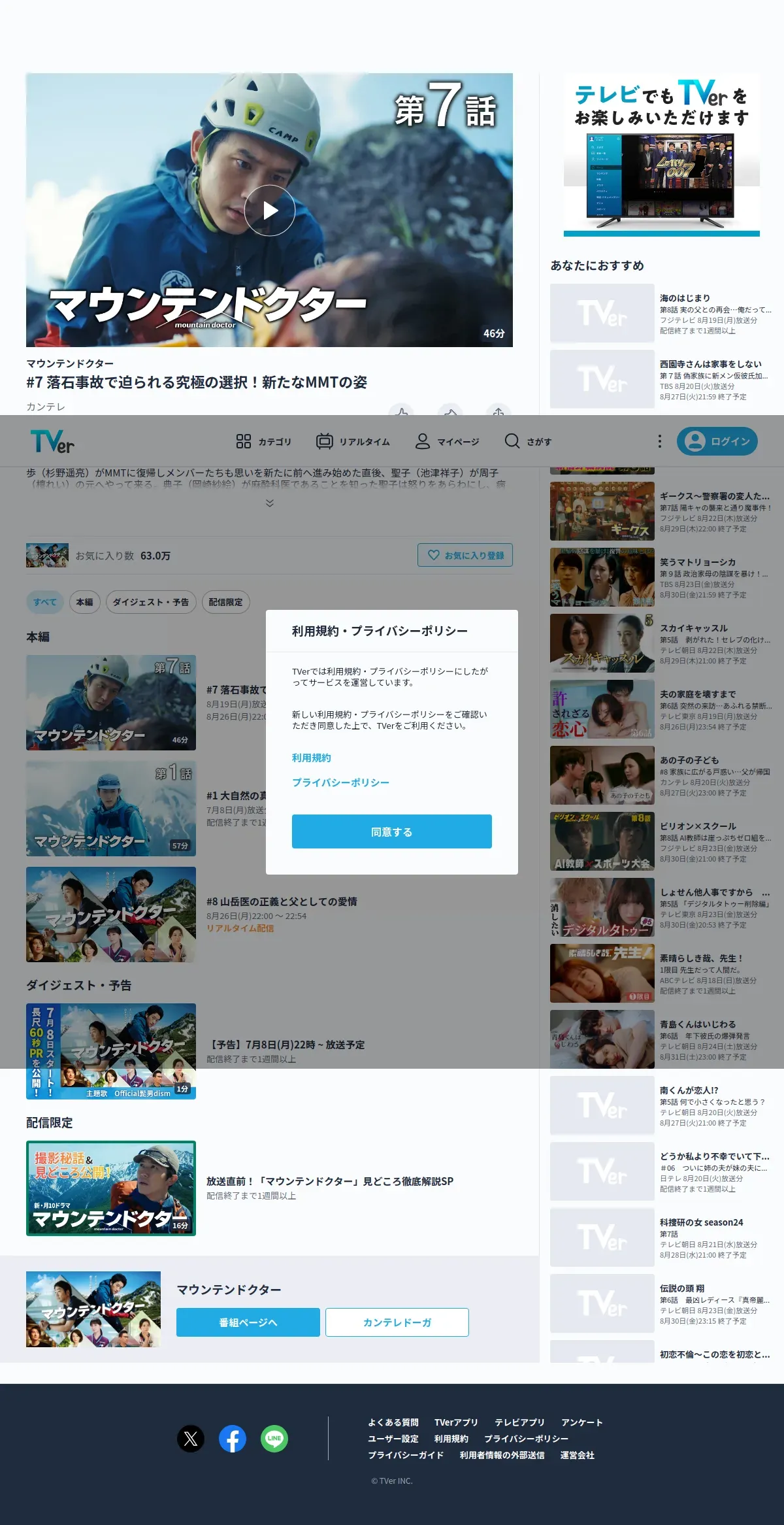784x1525 pixels.
Task: Open アンケート footer link
Action: [582, 1422]
